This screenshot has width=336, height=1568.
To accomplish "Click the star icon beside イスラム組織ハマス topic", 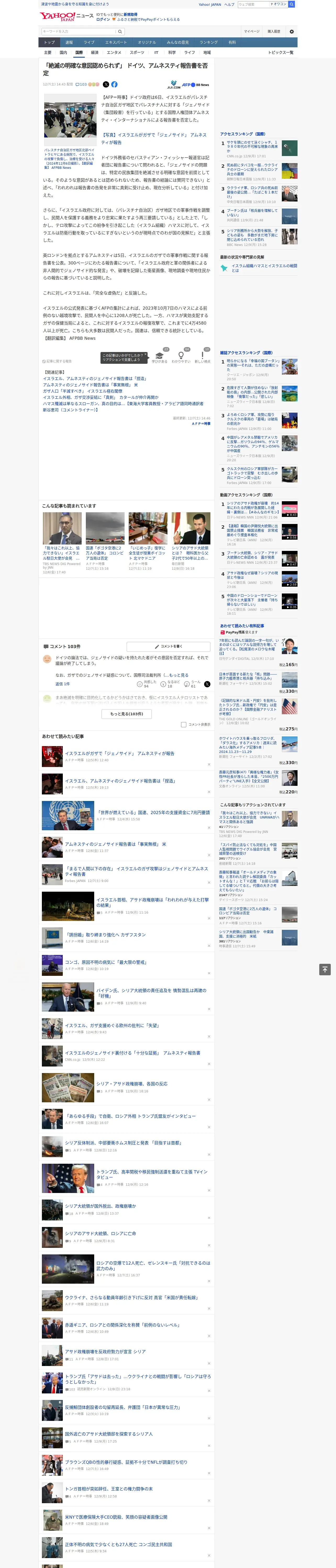I will 224,268.
